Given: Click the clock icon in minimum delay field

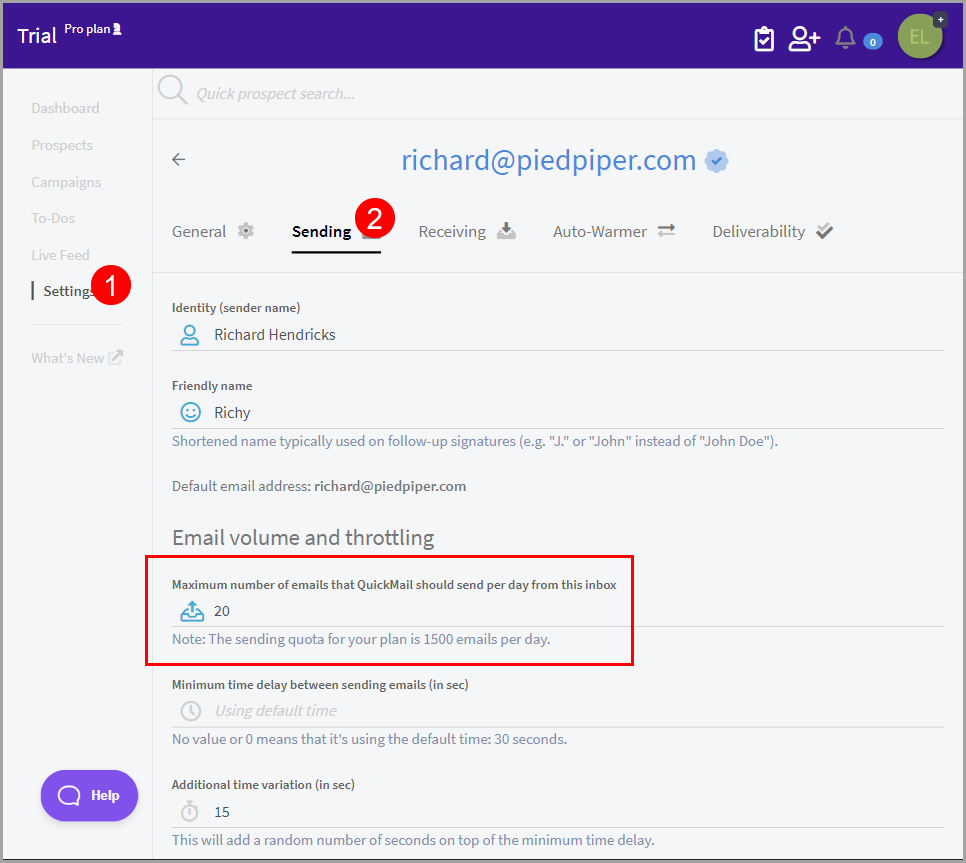Looking at the screenshot, I should click(x=190, y=711).
